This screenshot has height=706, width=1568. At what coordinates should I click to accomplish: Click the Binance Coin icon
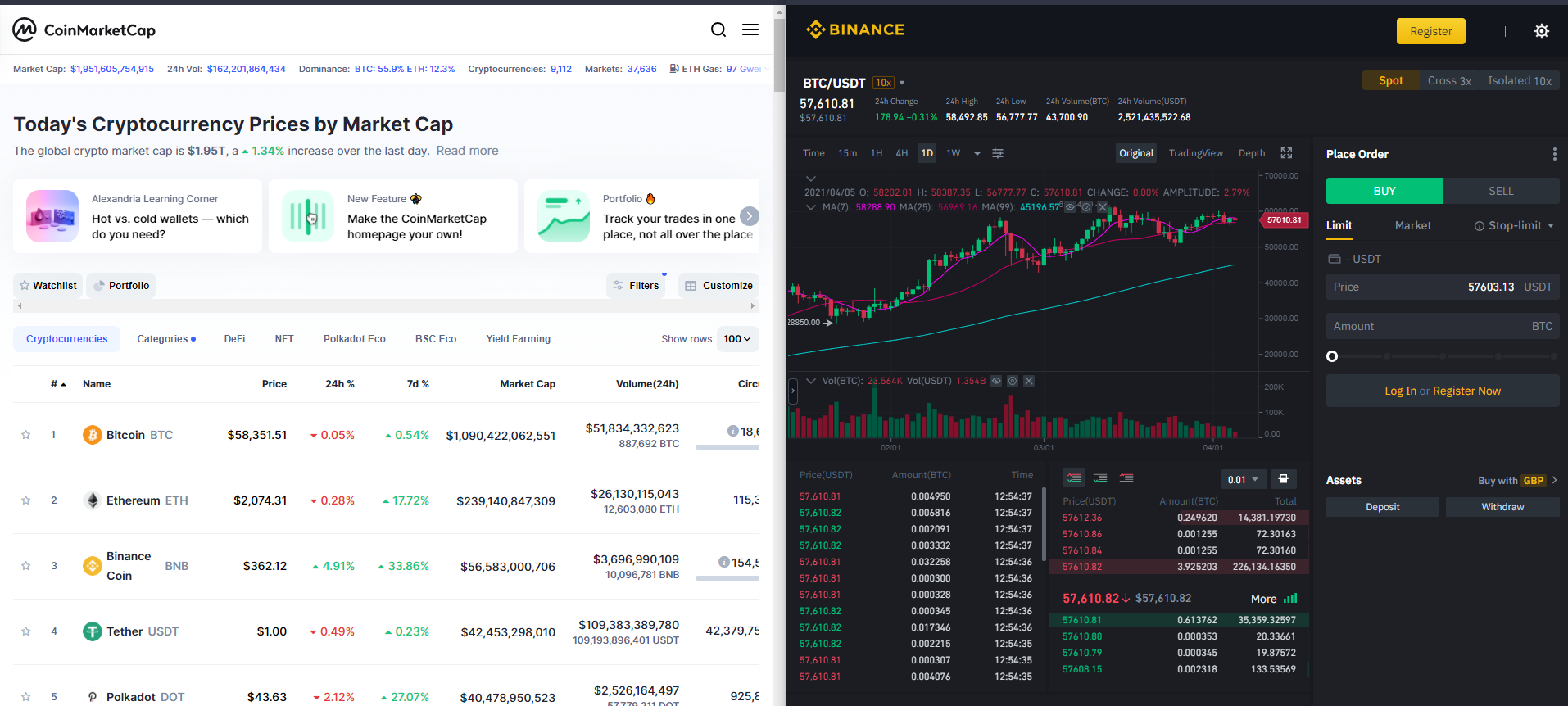(x=93, y=566)
